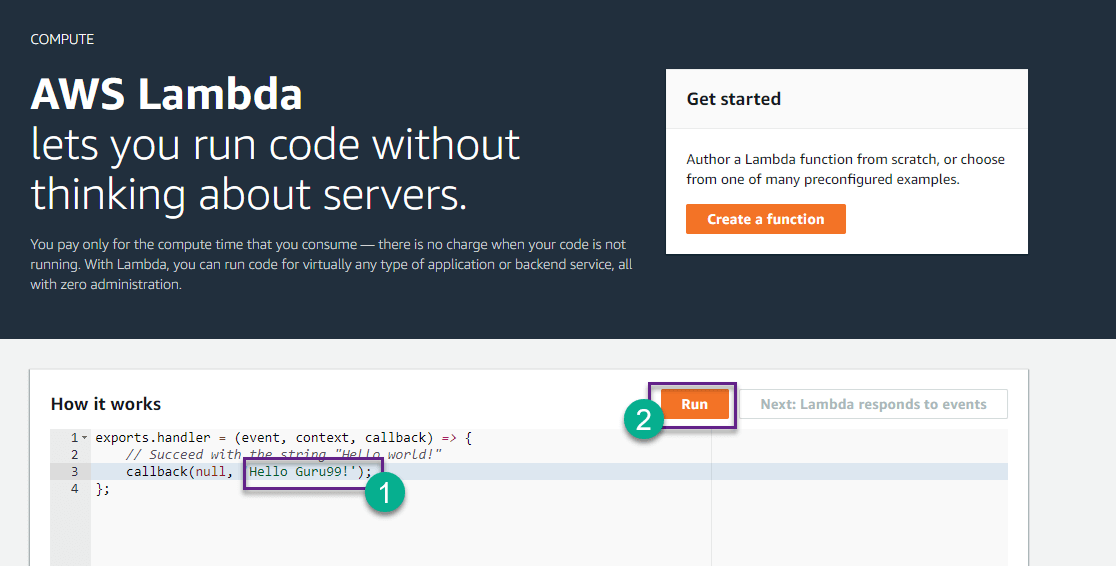The height and width of the screenshot is (566, 1116).
Task: Click the COMPUTE category label
Action: (x=62, y=40)
